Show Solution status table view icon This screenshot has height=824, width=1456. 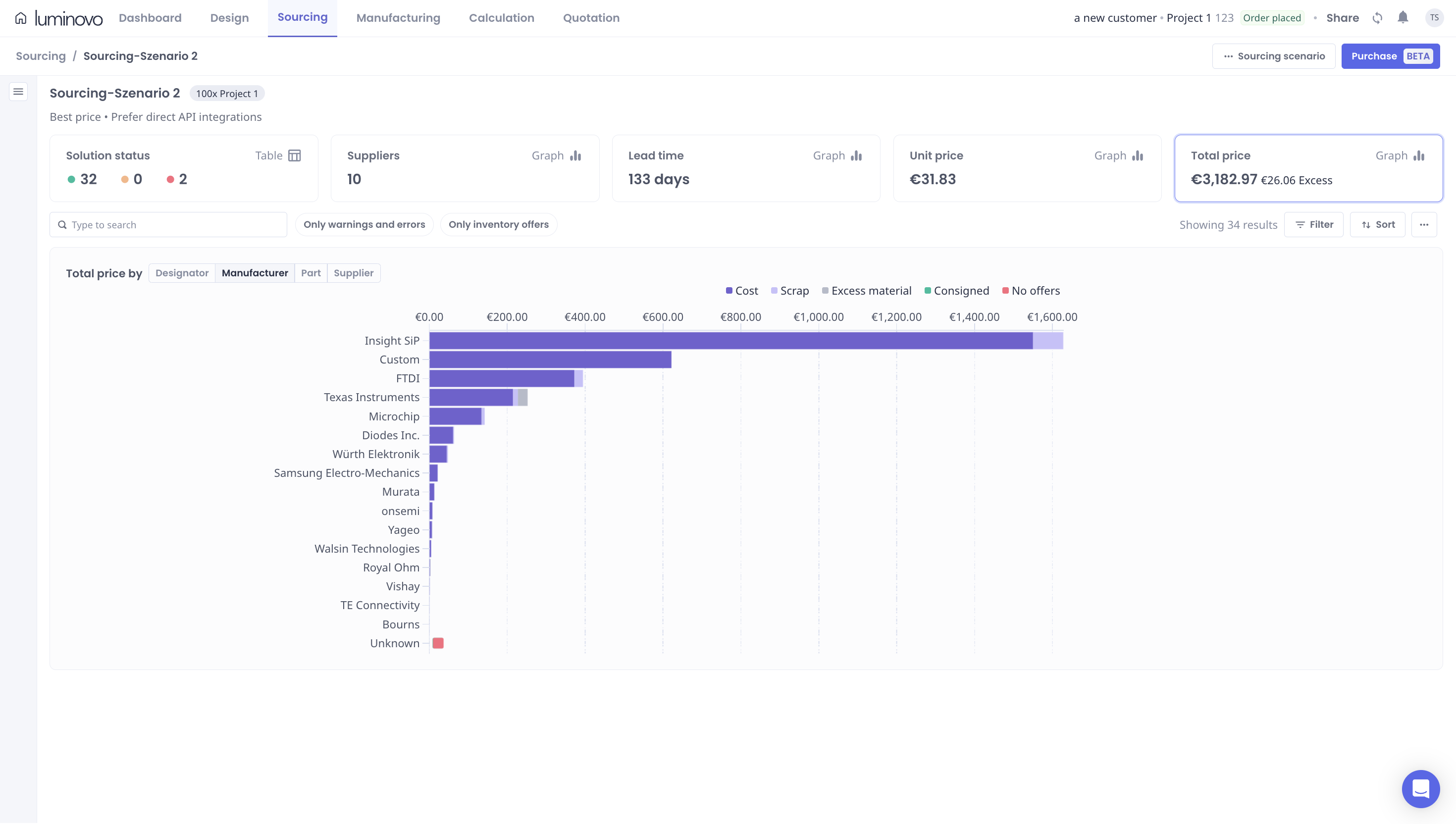[x=294, y=155]
